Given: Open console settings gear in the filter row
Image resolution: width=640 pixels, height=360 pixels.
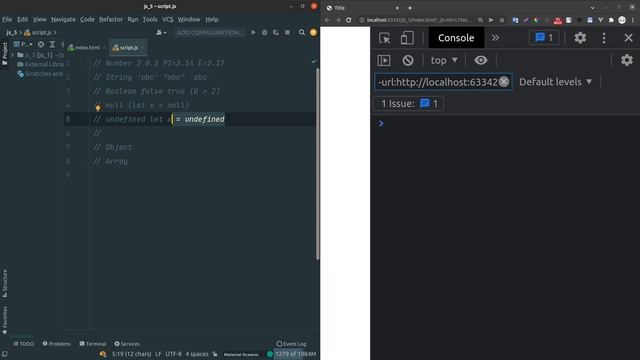Looking at the screenshot, I should [627, 60].
